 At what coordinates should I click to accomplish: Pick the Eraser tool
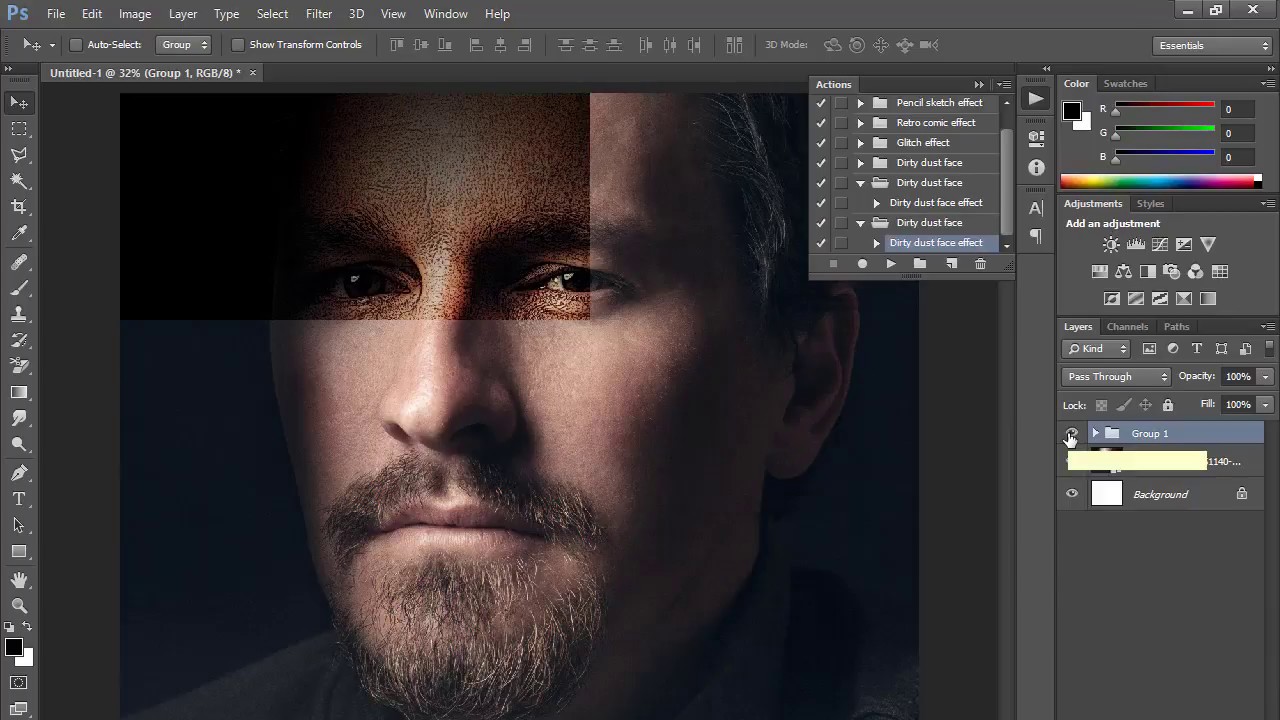19,366
